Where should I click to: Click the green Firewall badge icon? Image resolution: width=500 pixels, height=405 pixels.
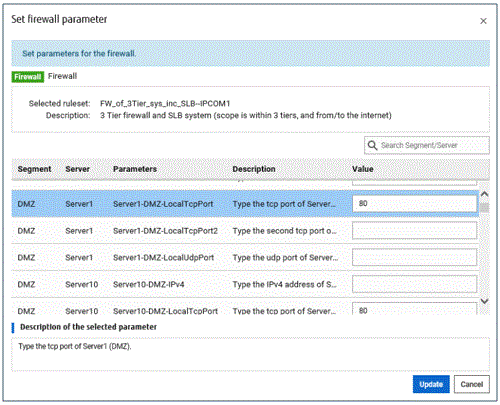[x=28, y=77]
